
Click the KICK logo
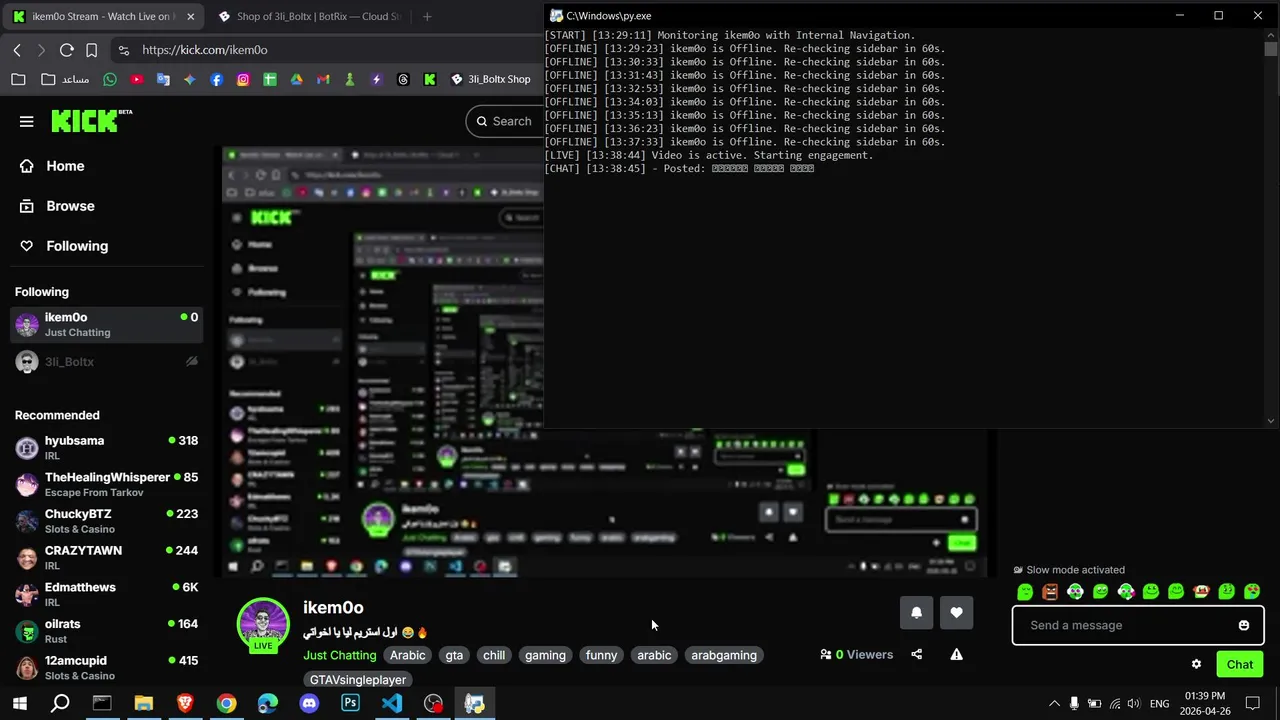(x=91, y=121)
